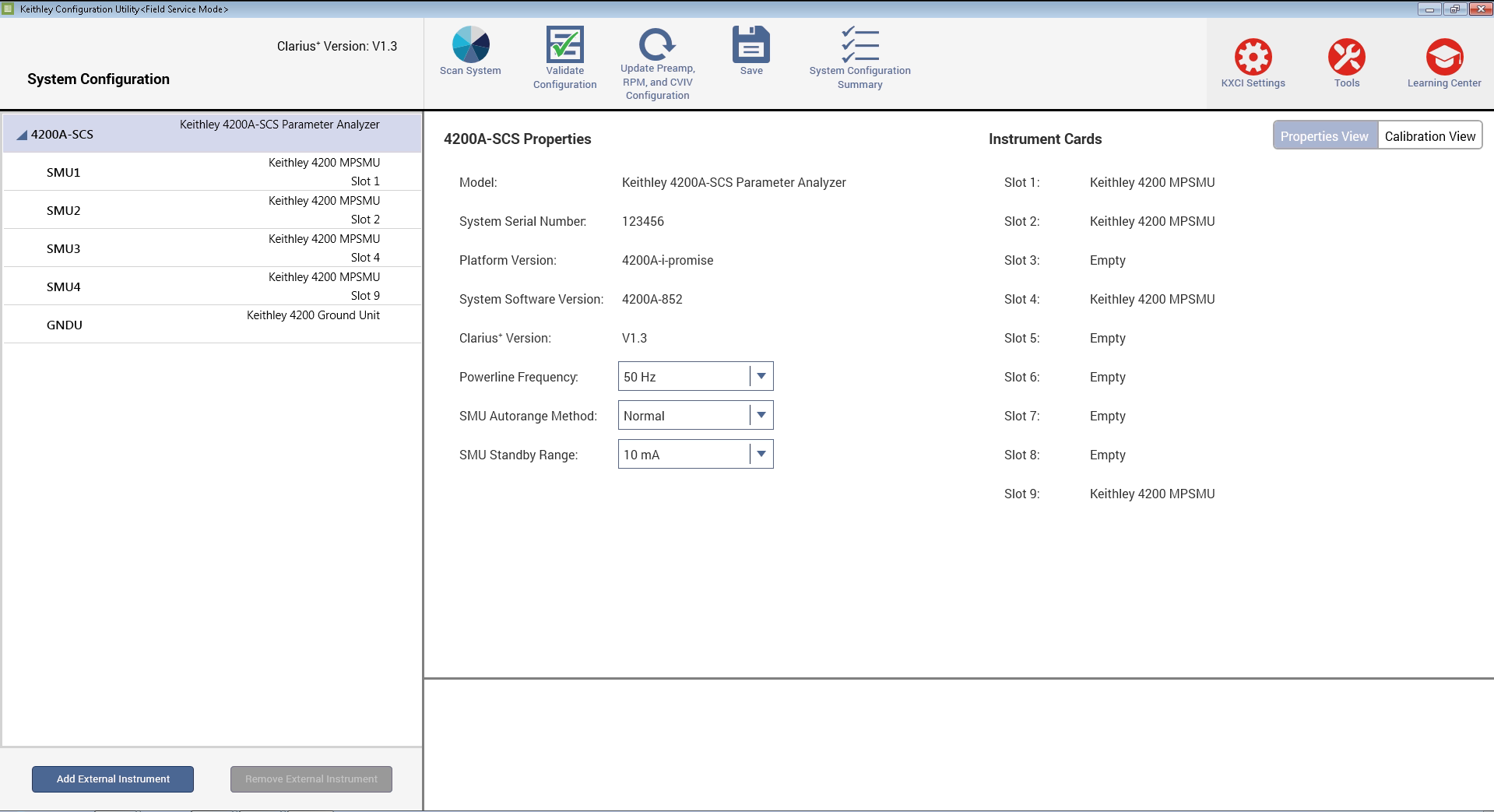This screenshot has width=1494, height=812.
Task: Collapse the 4200A-SCS tree node
Action: [22, 135]
